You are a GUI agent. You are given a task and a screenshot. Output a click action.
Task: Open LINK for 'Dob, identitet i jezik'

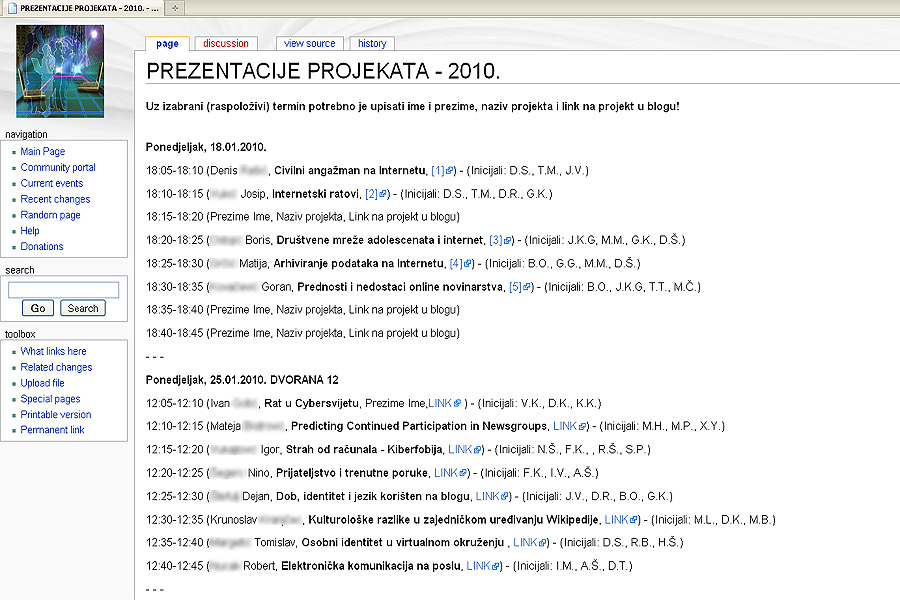(492, 497)
